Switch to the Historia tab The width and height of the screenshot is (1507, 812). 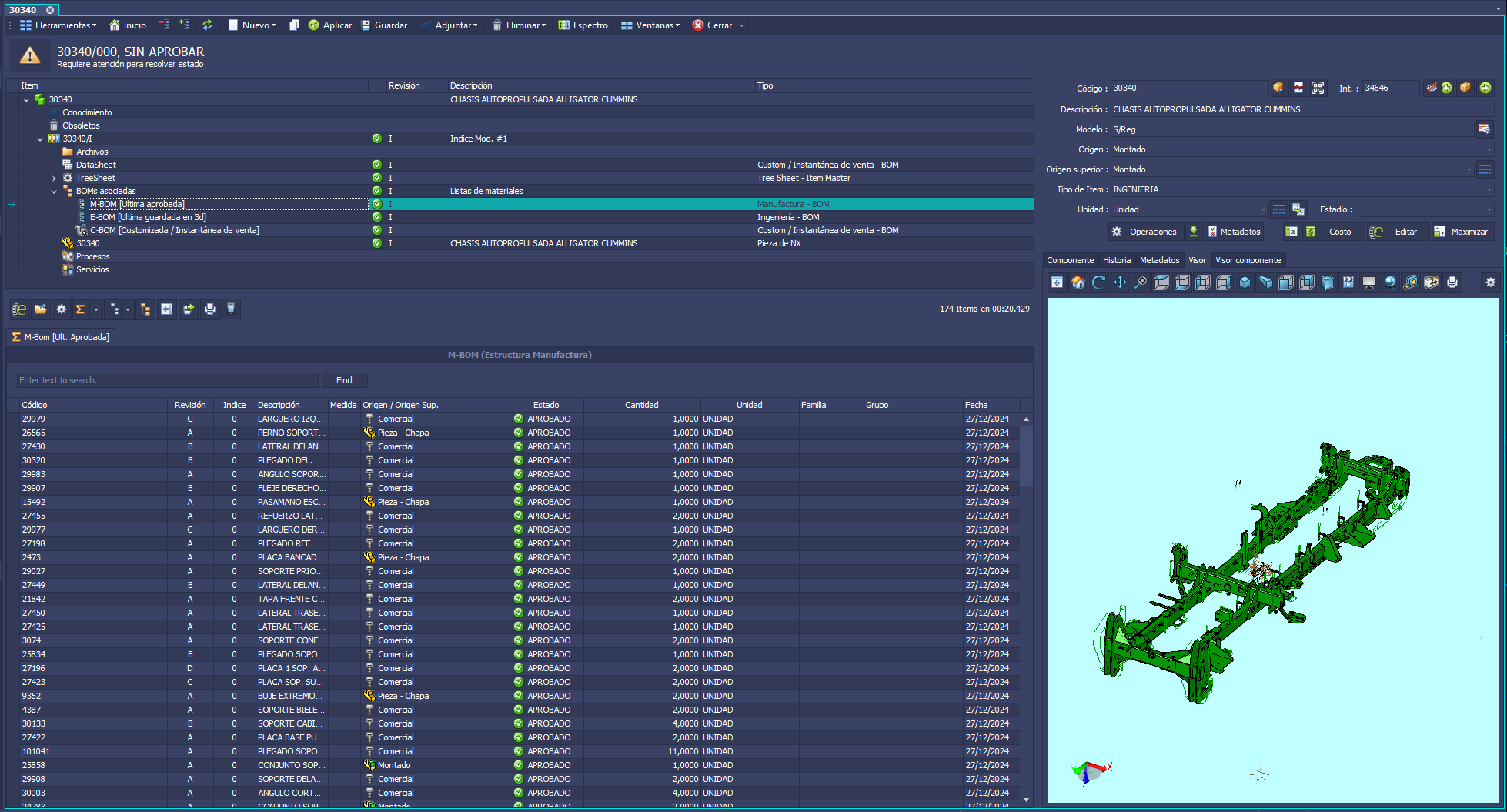pos(1116,260)
